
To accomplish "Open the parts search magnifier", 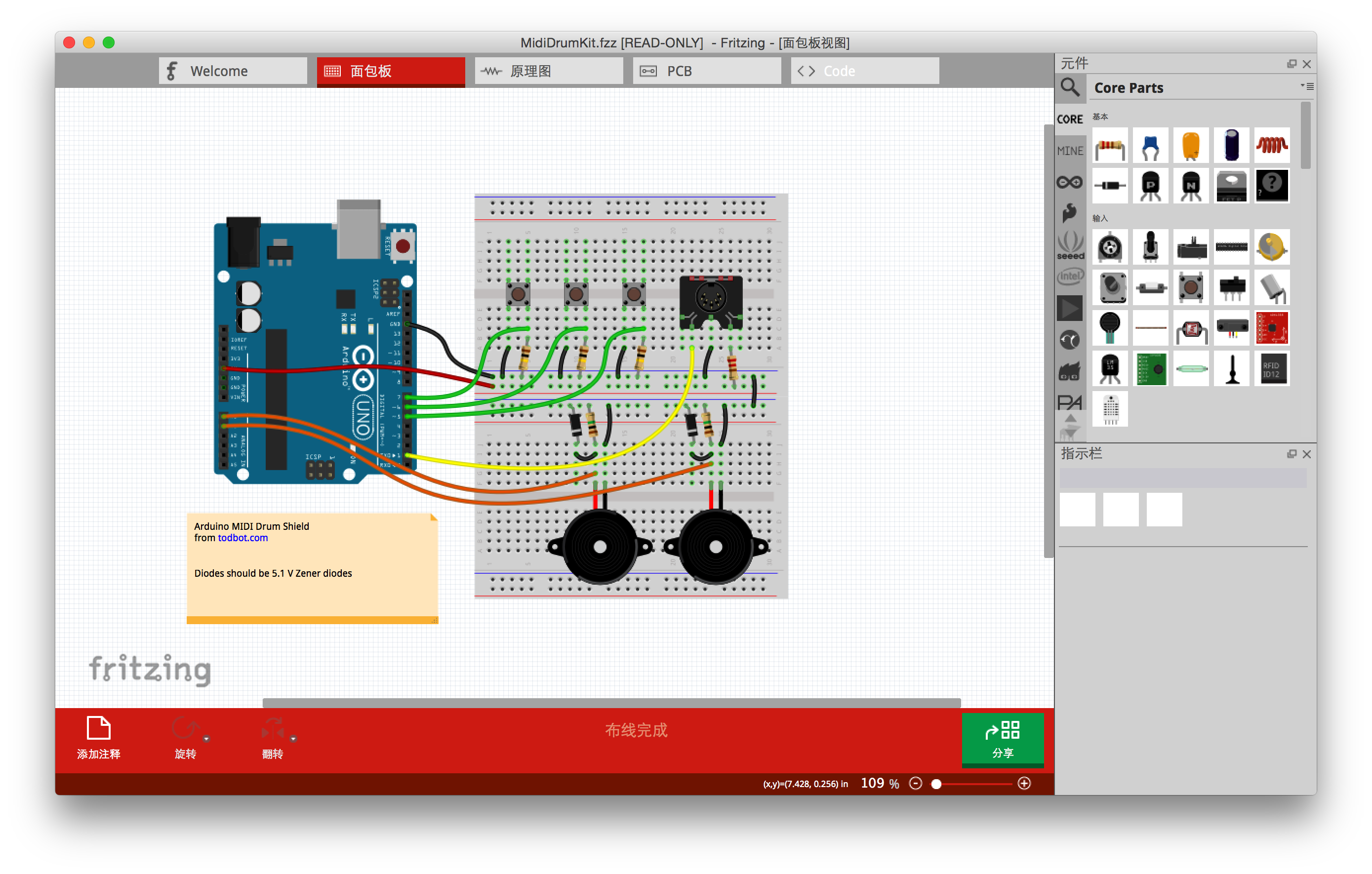I will (x=1069, y=88).
